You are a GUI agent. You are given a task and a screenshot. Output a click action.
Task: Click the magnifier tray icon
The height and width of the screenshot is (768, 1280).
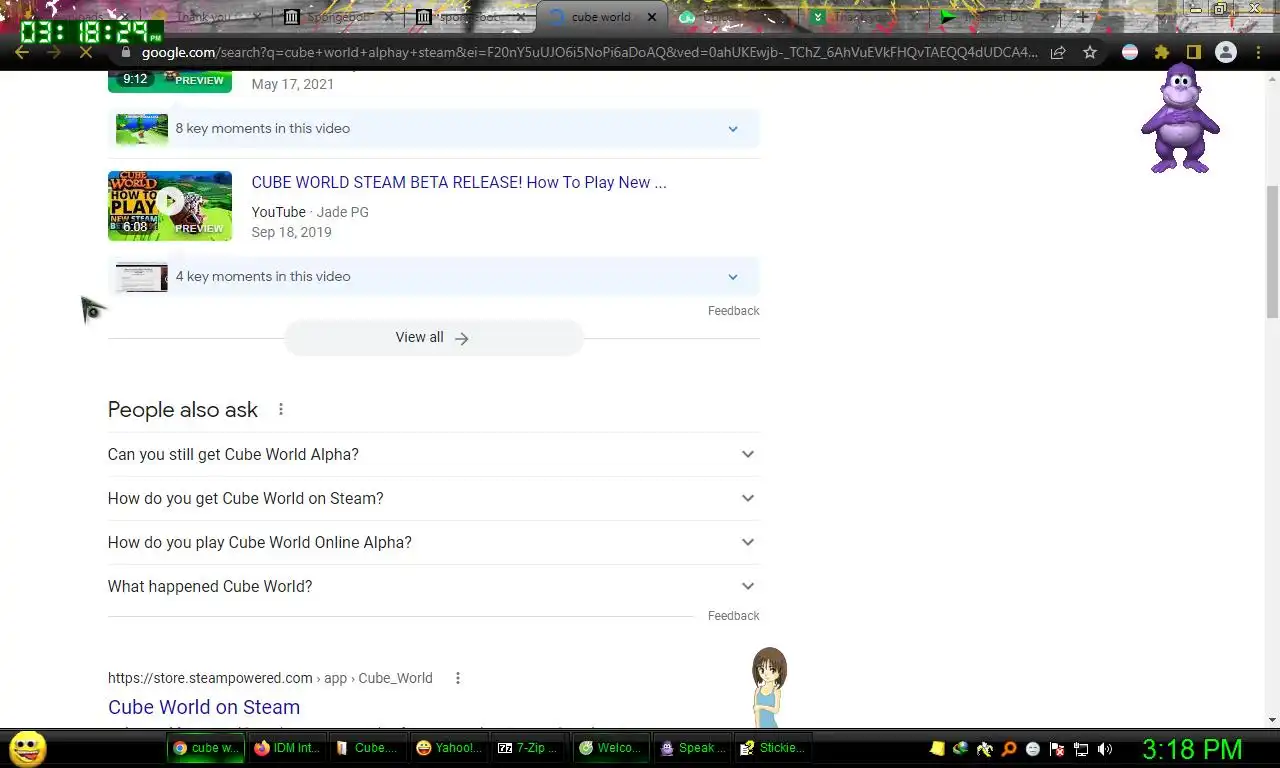coord(1009,748)
